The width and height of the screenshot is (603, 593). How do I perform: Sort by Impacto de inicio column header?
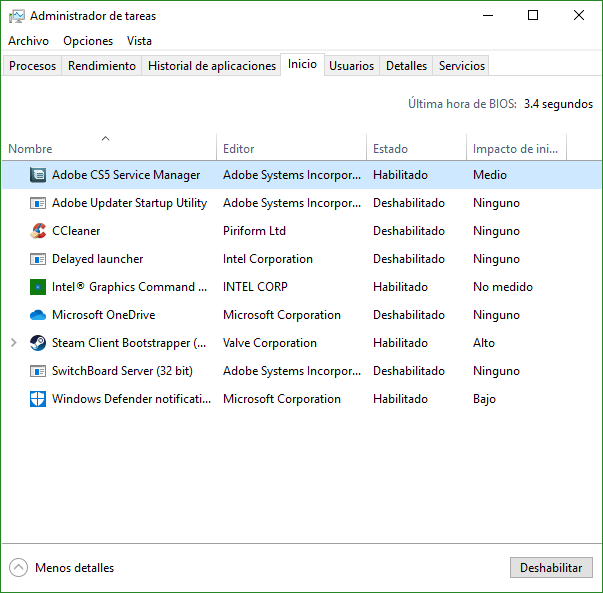(516, 148)
